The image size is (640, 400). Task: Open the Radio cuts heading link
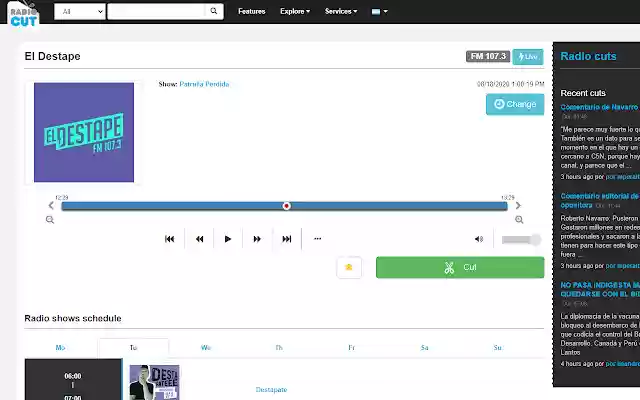pyautogui.click(x=588, y=56)
